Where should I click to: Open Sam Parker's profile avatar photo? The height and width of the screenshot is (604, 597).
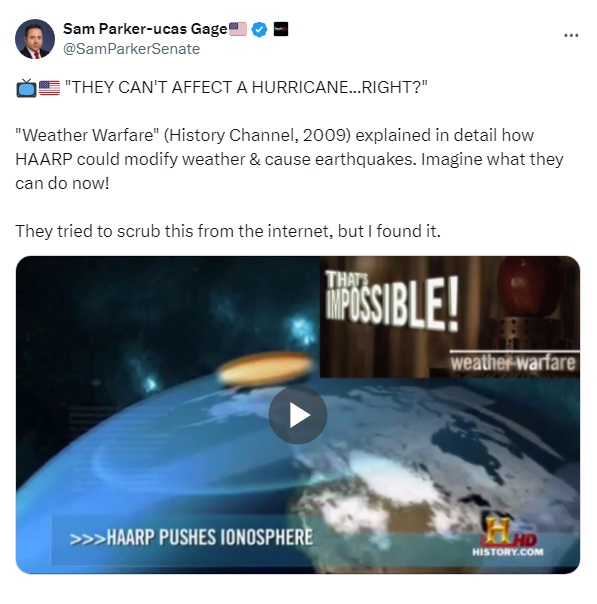35,39
